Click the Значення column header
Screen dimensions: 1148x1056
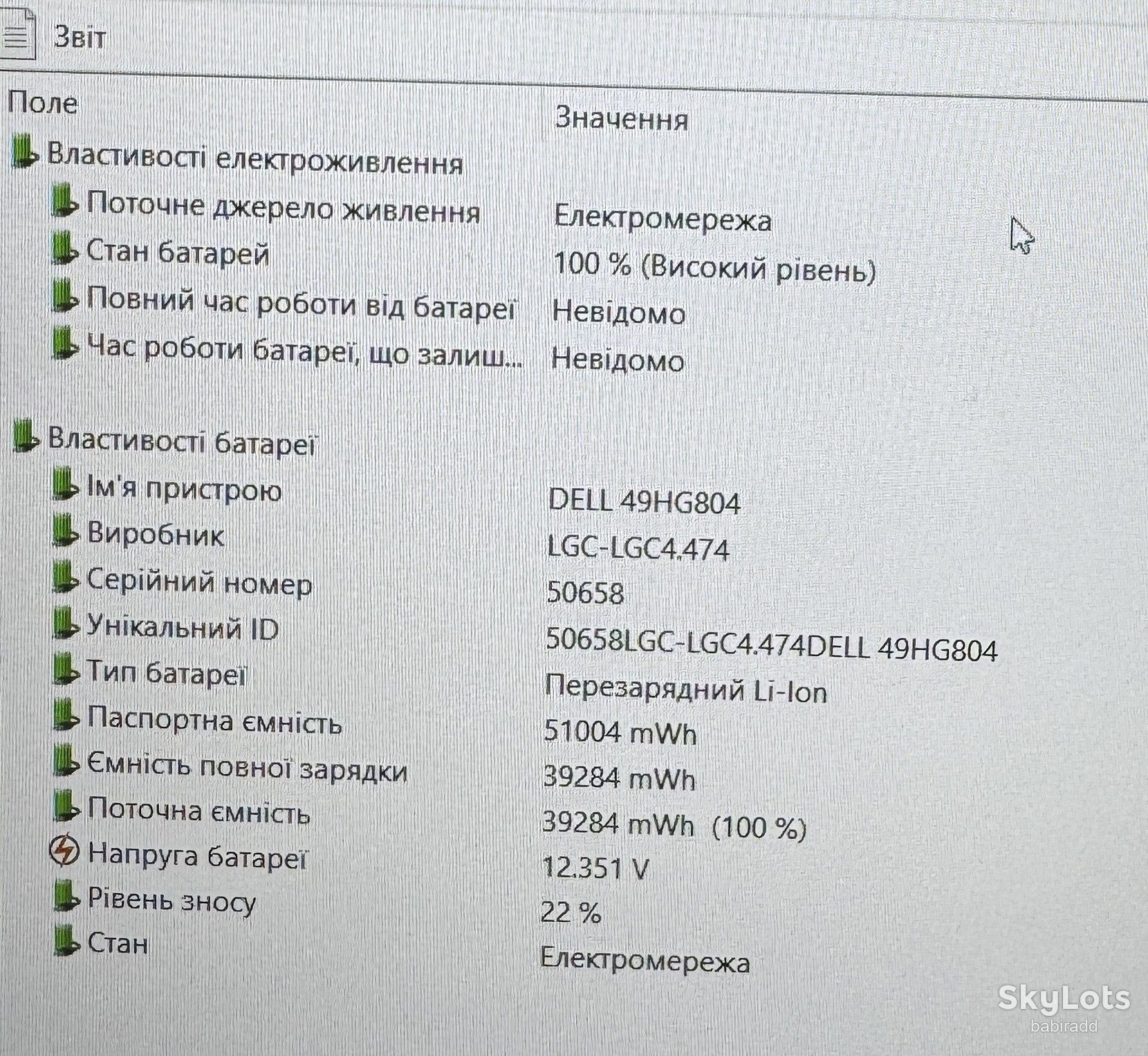(622, 118)
